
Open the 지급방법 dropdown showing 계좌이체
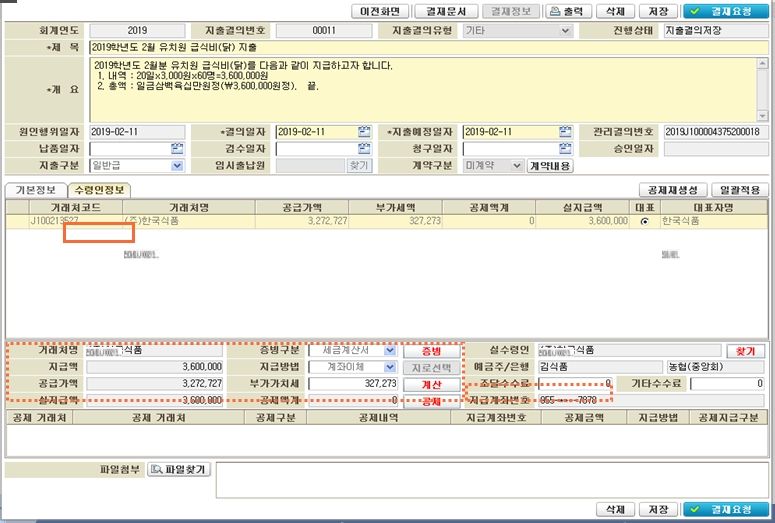389,367
